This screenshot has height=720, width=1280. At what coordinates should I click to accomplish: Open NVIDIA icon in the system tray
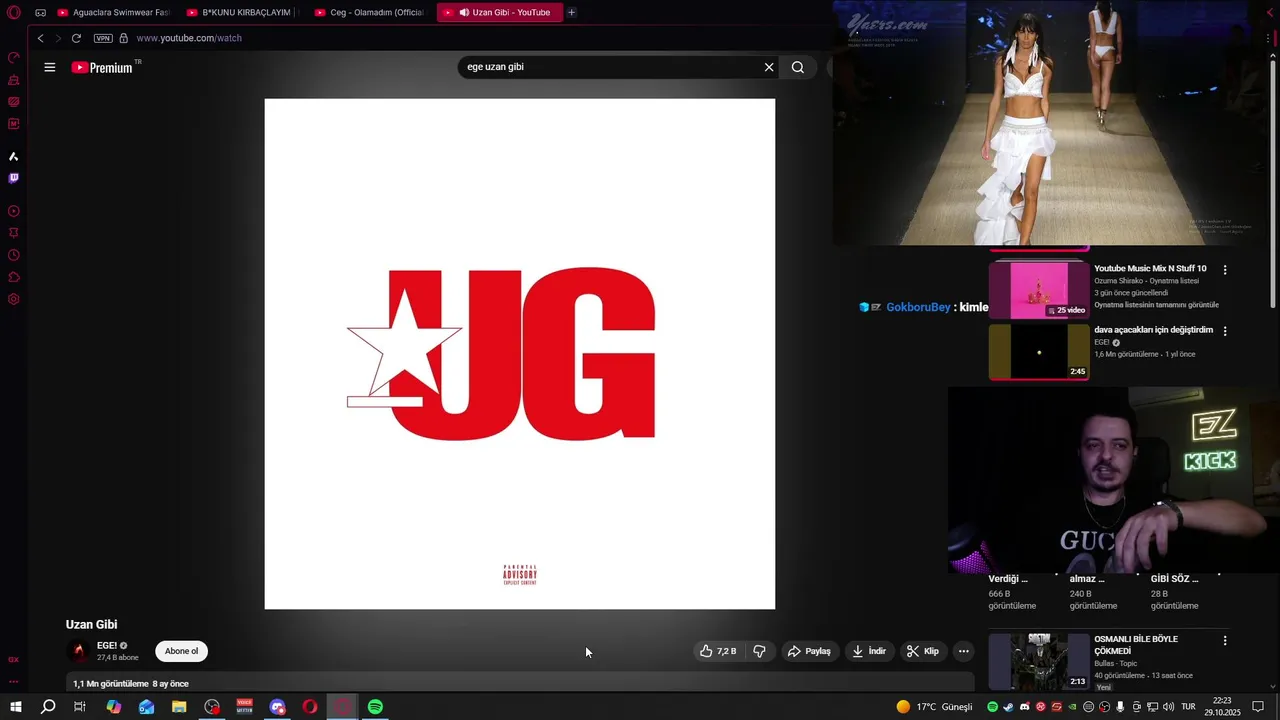coord(1073,707)
